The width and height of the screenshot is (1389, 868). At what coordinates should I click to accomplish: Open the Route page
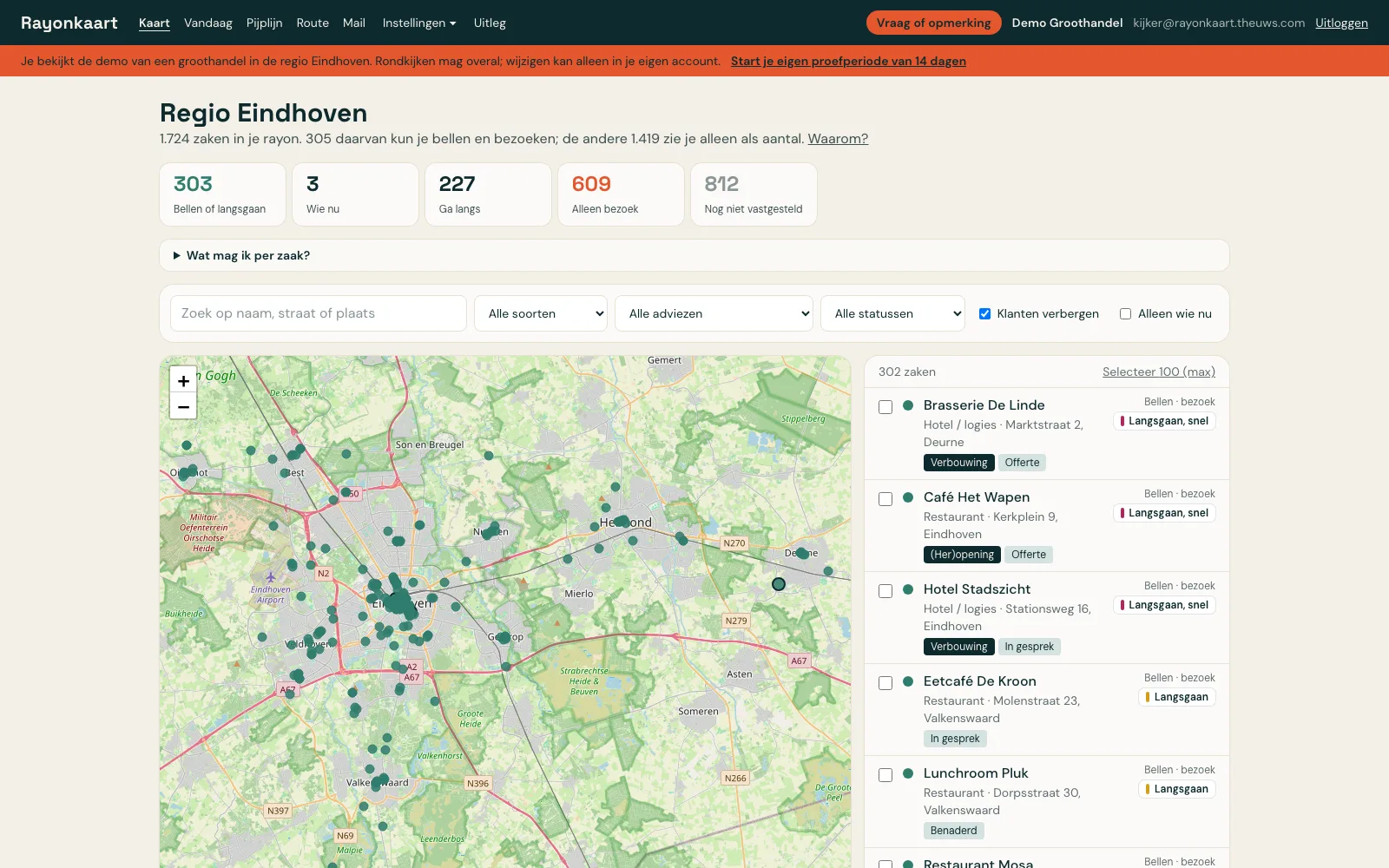point(313,23)
